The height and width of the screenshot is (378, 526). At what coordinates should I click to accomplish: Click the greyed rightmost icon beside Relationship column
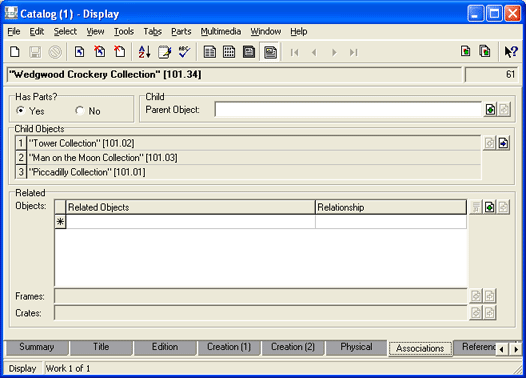503,207
